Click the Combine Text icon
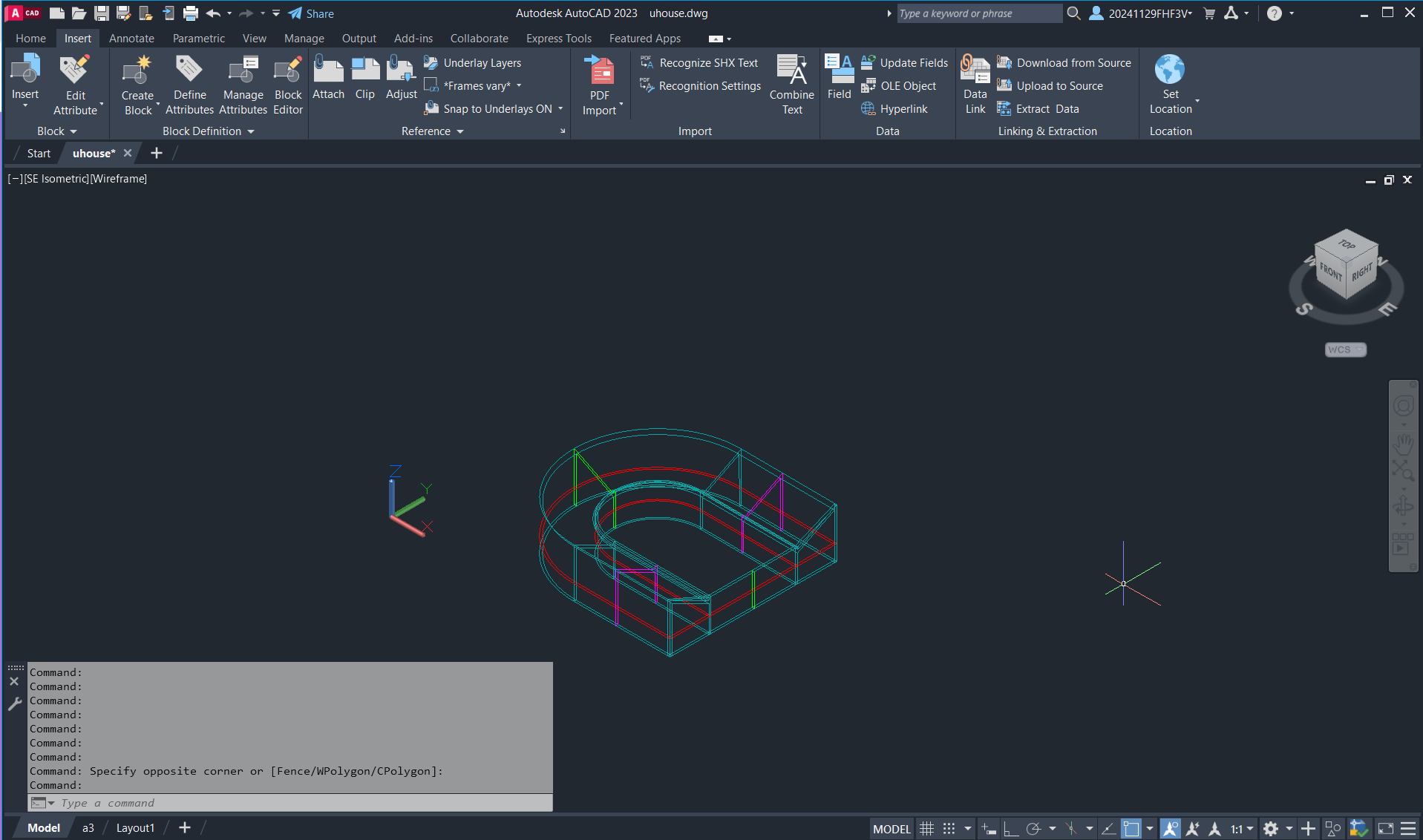The image size is (1423, 840). click(791, 70)
